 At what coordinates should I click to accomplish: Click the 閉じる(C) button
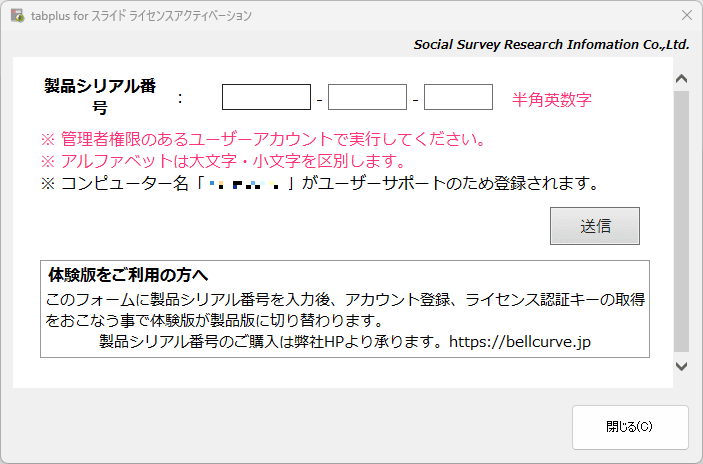629,427
